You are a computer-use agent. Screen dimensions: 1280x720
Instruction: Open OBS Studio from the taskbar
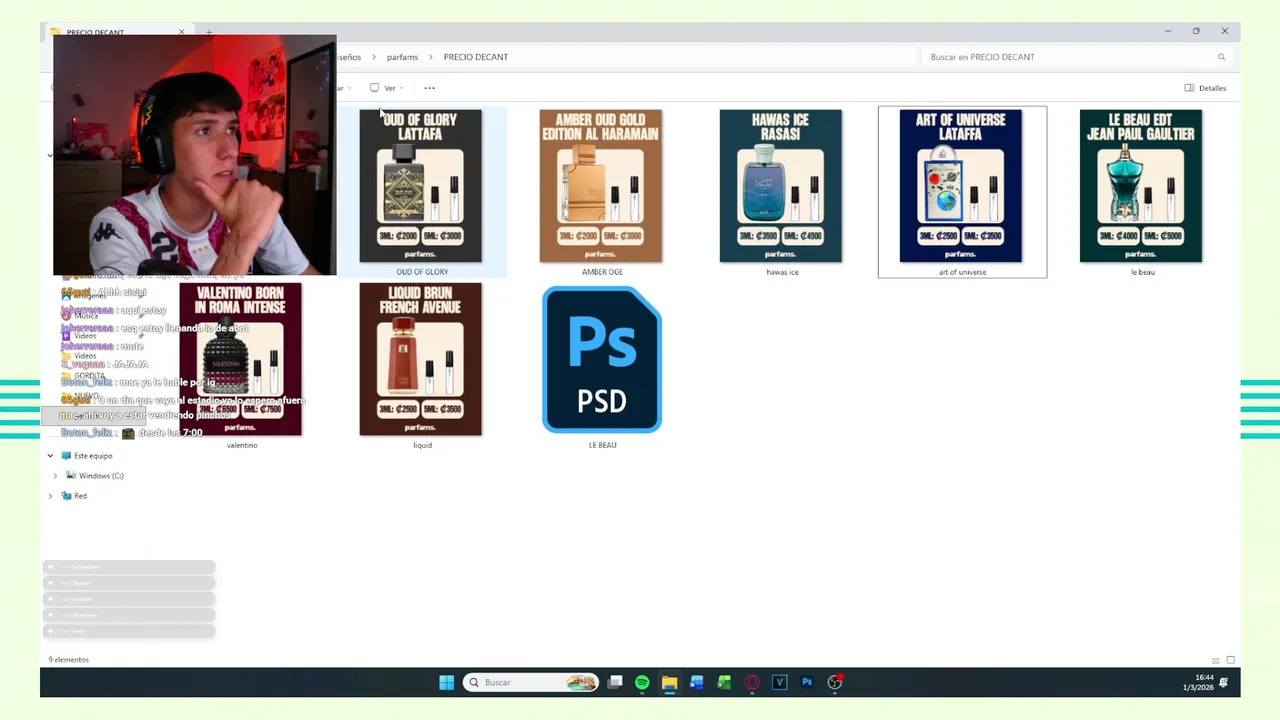click(x=835, y=682)
